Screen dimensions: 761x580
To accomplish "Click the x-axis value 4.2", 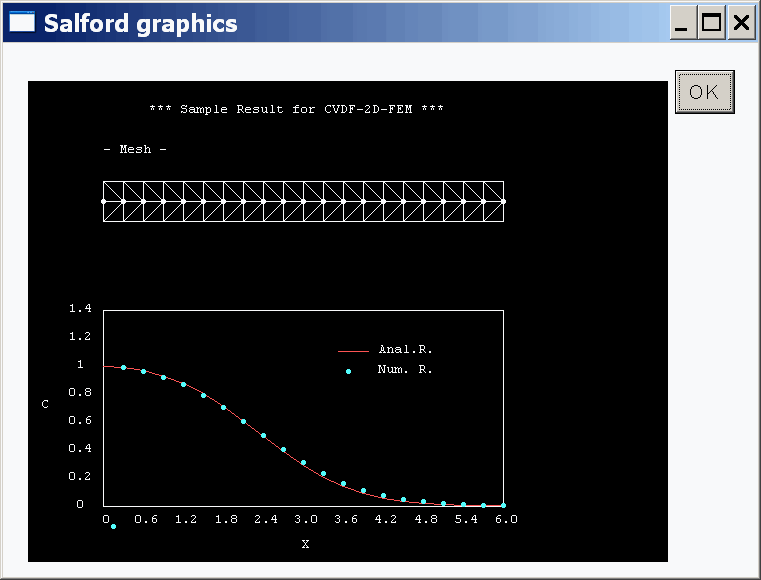I will tap(386, 519).
